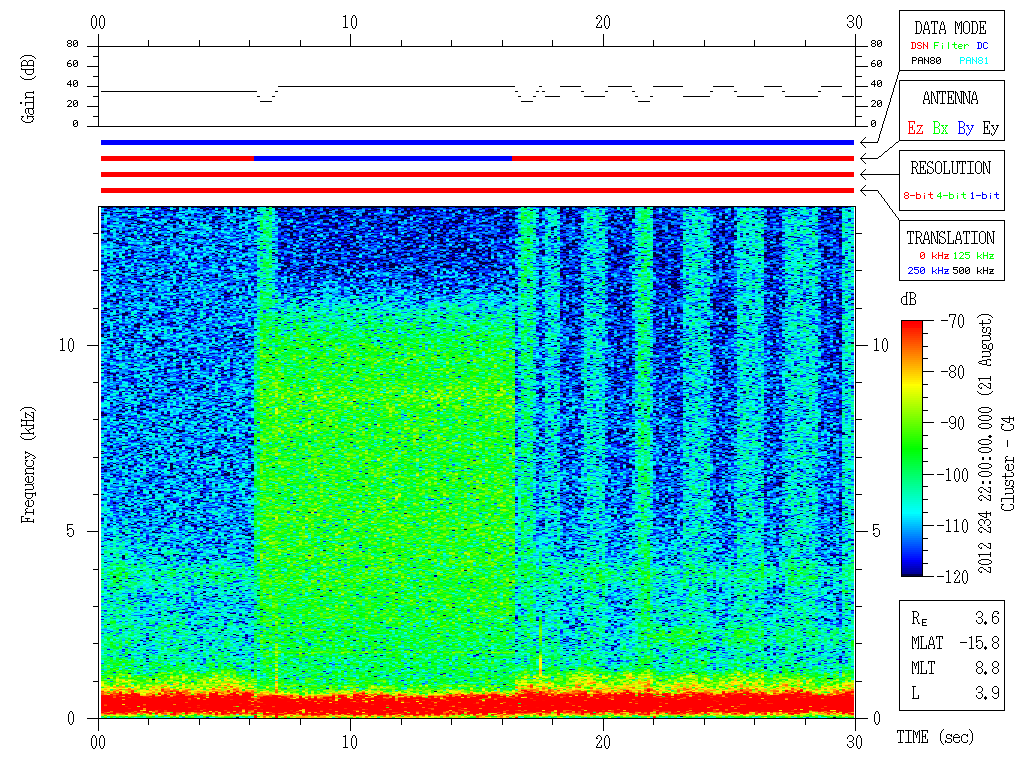
Task: Click the DSN label in the Data Mode legend
Action: [920, 46]
